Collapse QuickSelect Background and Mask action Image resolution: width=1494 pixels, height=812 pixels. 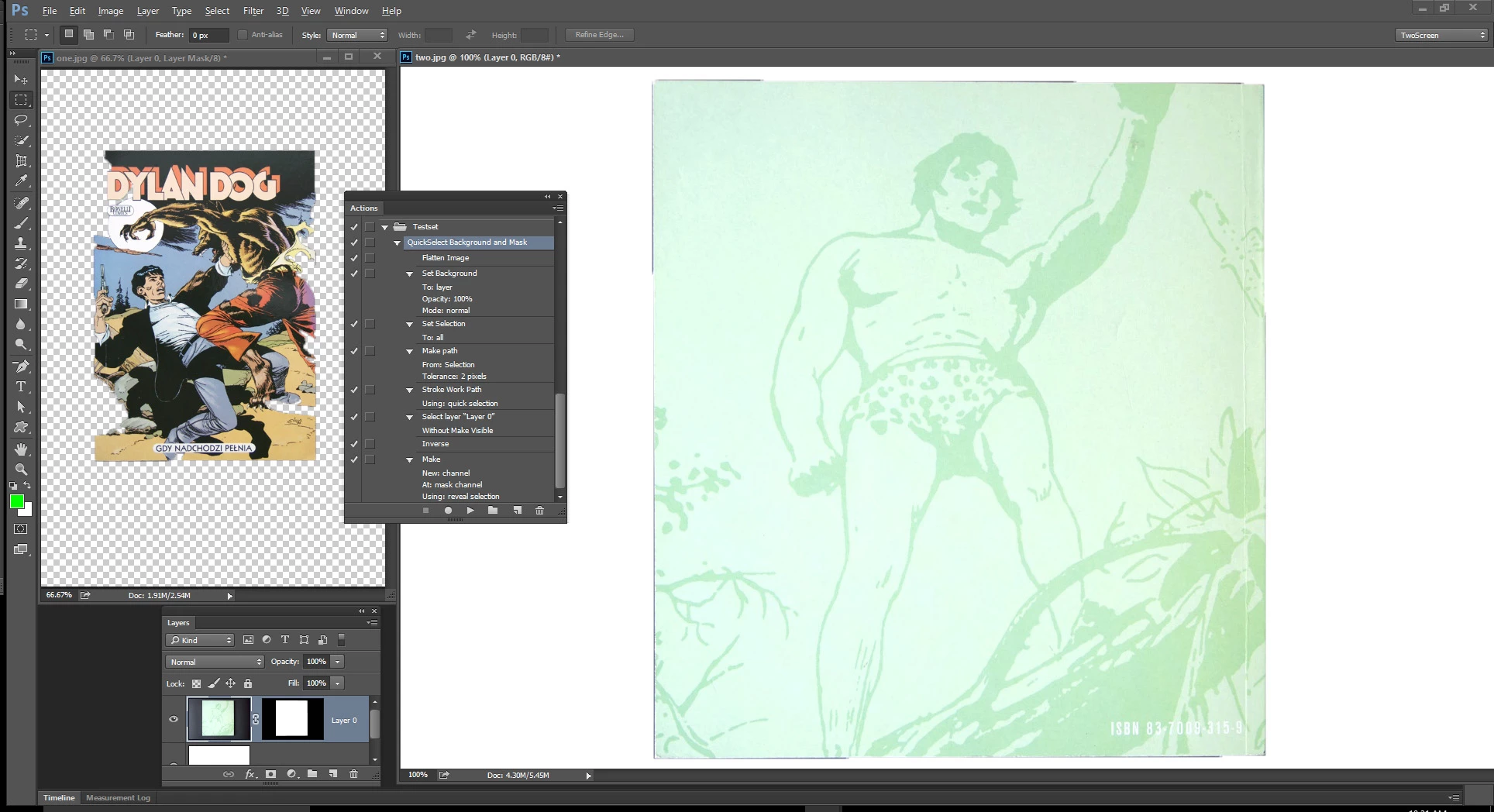pyautogui.click(x=398, y=243)
